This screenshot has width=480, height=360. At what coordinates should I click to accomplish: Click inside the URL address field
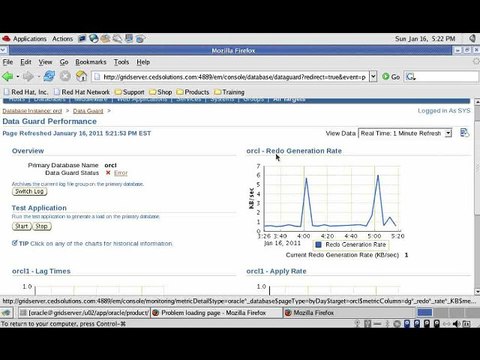pos(231,77)
